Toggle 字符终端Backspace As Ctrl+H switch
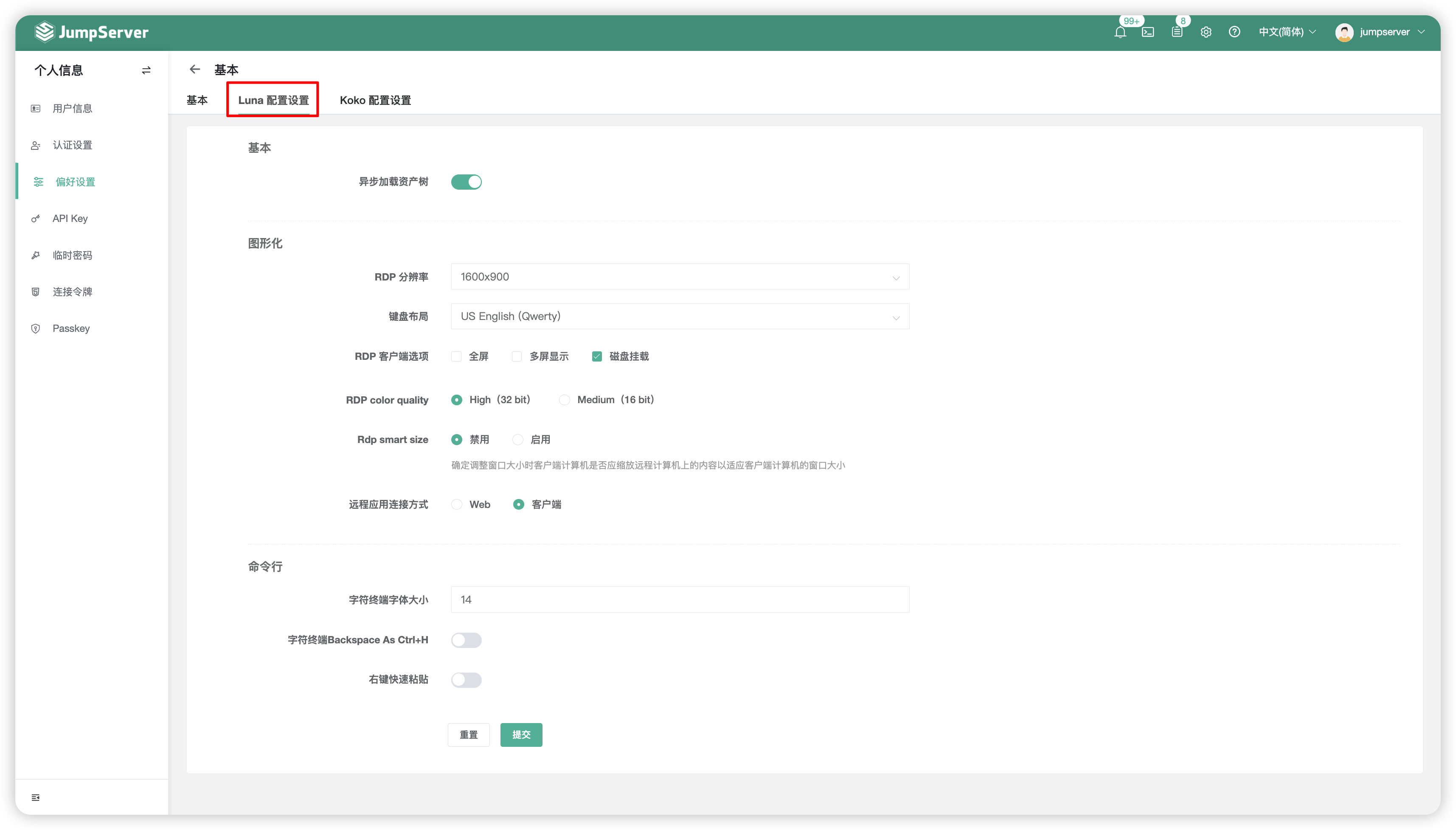 pyautogui.click(x=467, y=640)
